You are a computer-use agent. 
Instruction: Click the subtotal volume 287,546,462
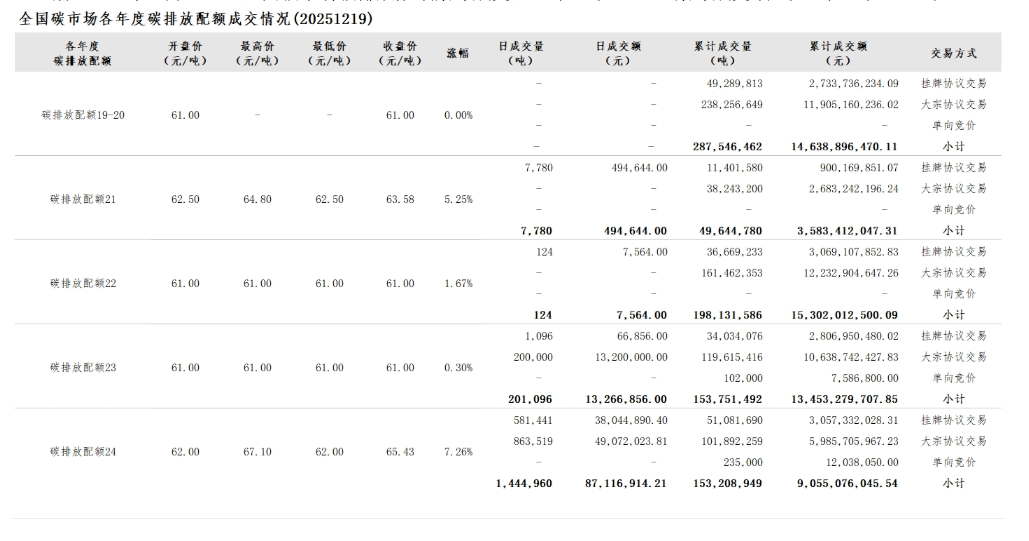click(727, 146)
